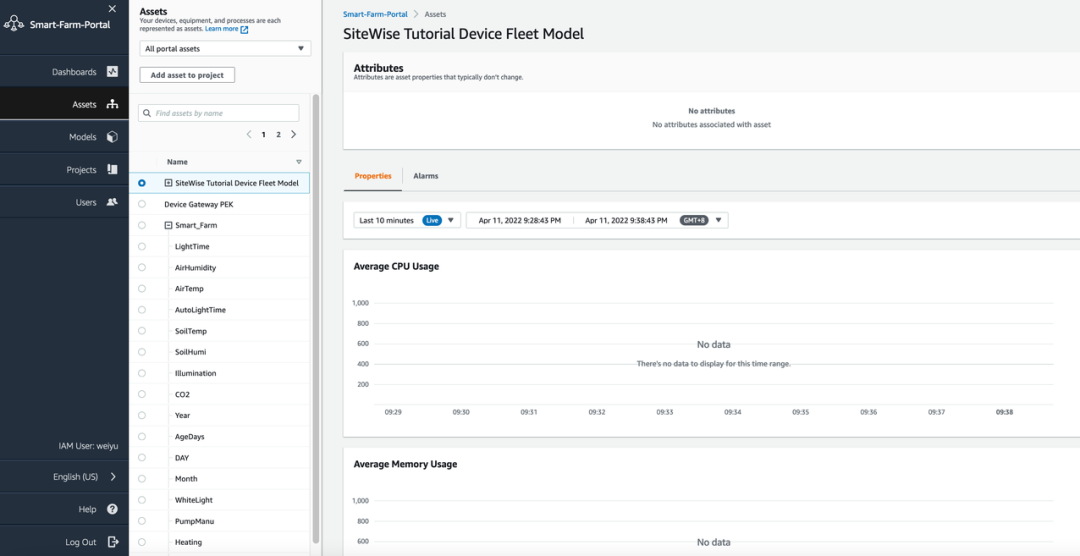Screen dimensions: 1080x556
Task: Switch to the Properties tab
Action: [373, 176]
